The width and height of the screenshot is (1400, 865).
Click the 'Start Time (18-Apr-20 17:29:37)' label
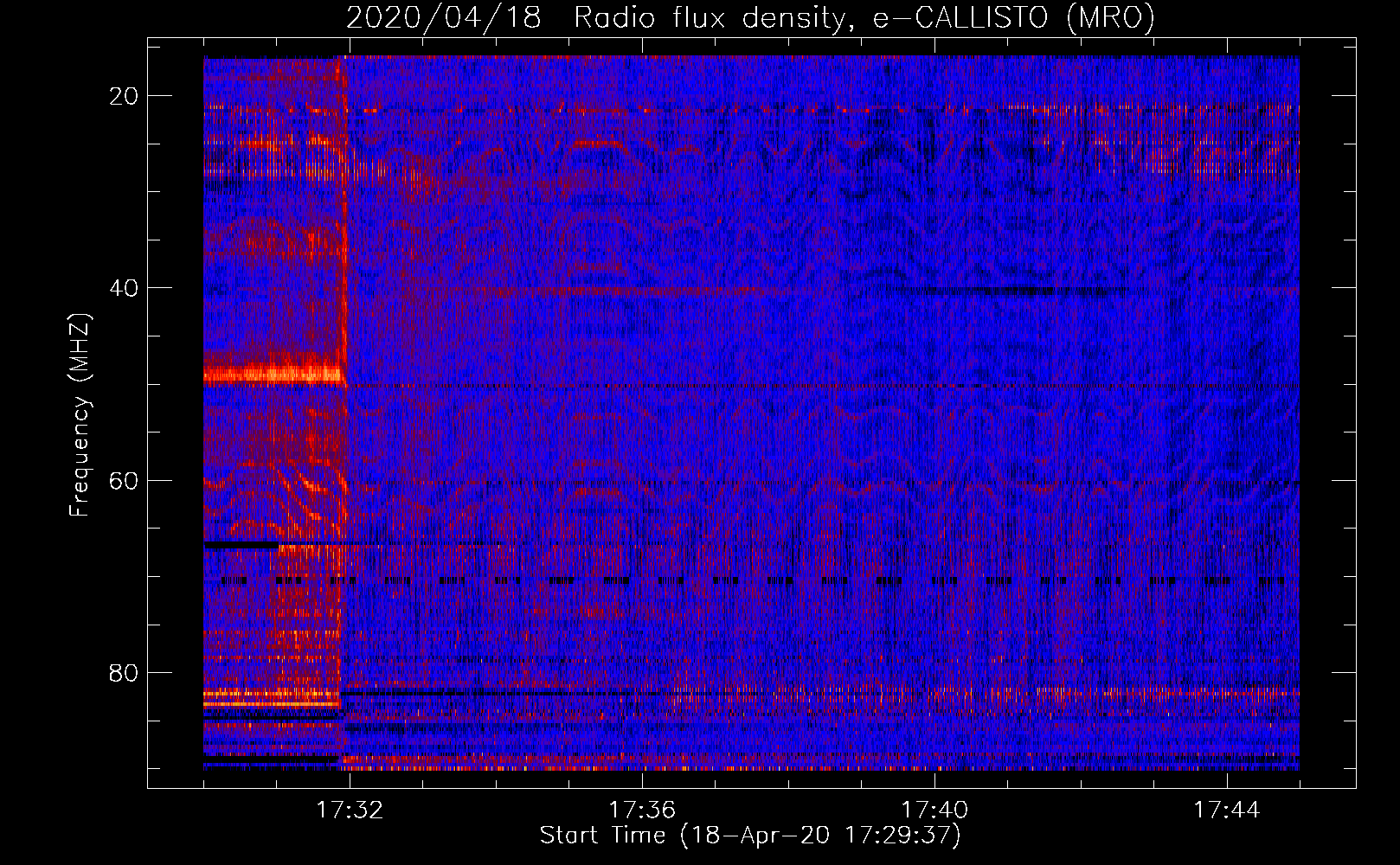click(x=750, y=836)
